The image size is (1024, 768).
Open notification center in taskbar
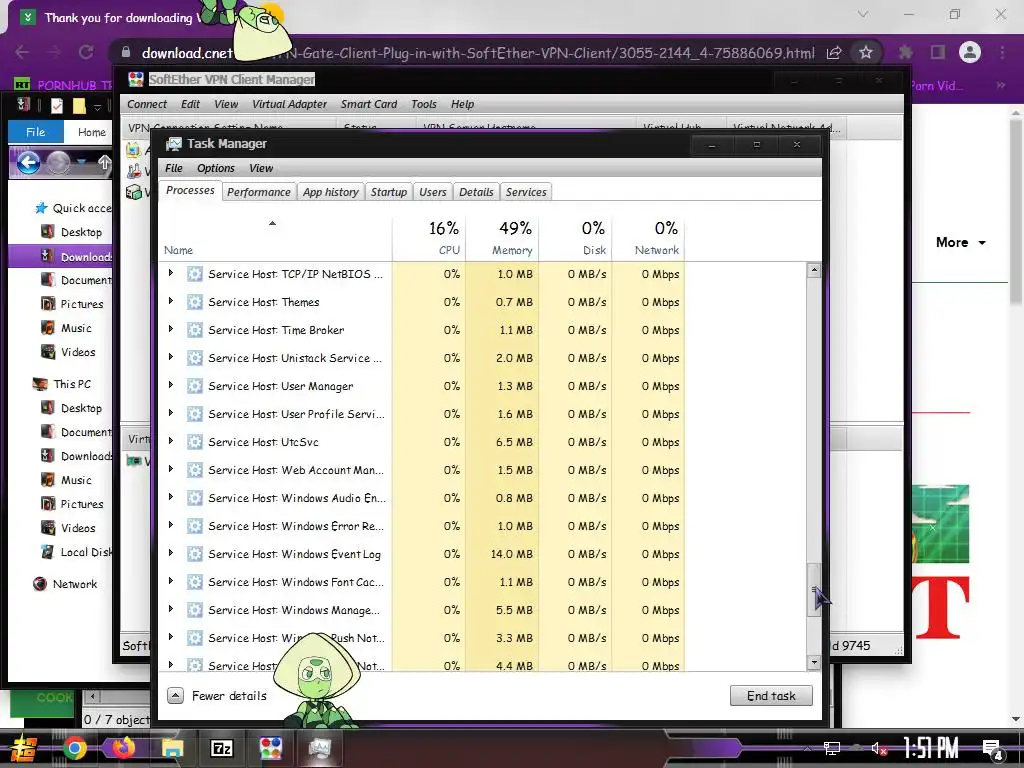click(993, 750)
